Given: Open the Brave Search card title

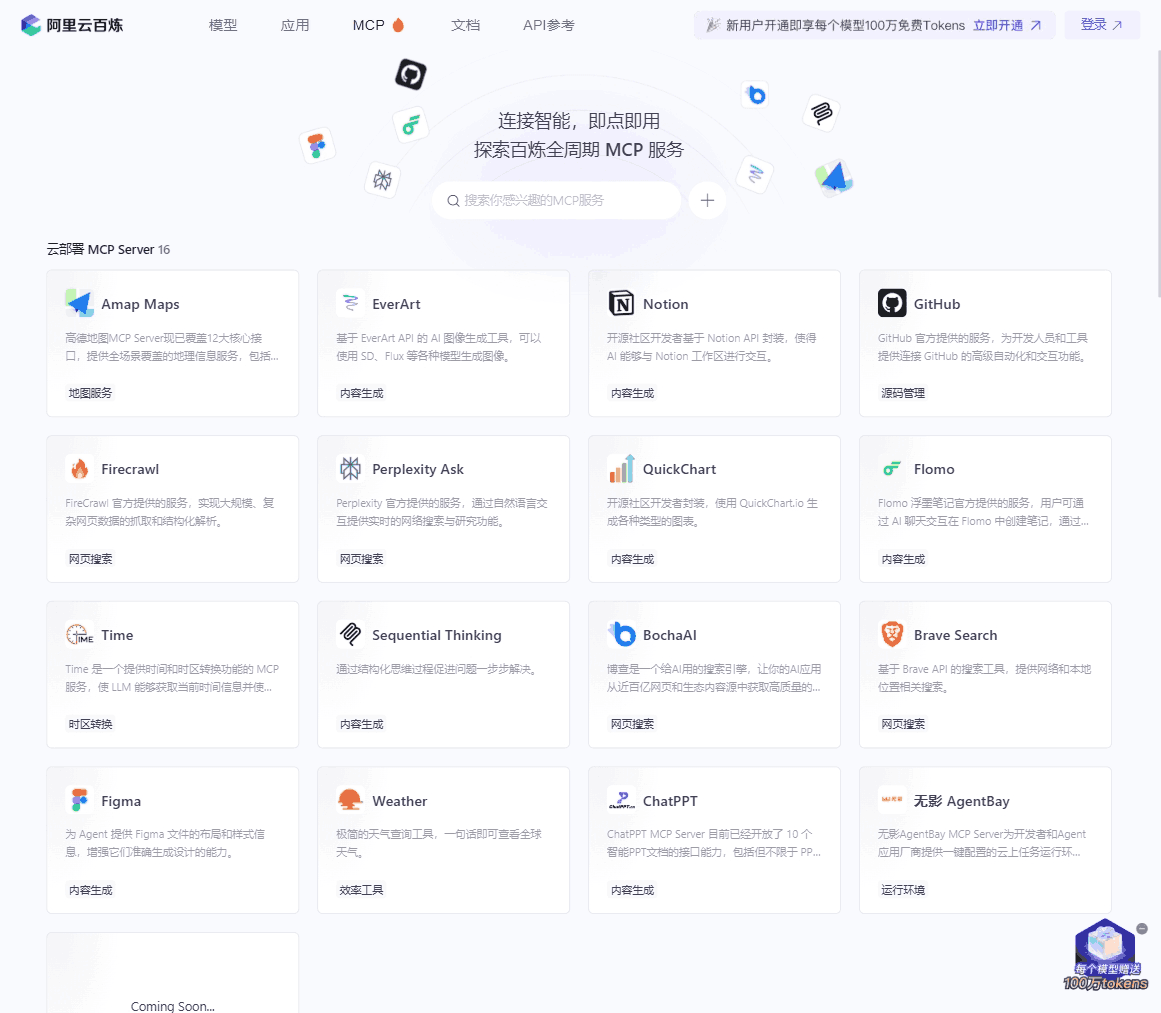Looking at the screenshot, I should pos(955,635).
